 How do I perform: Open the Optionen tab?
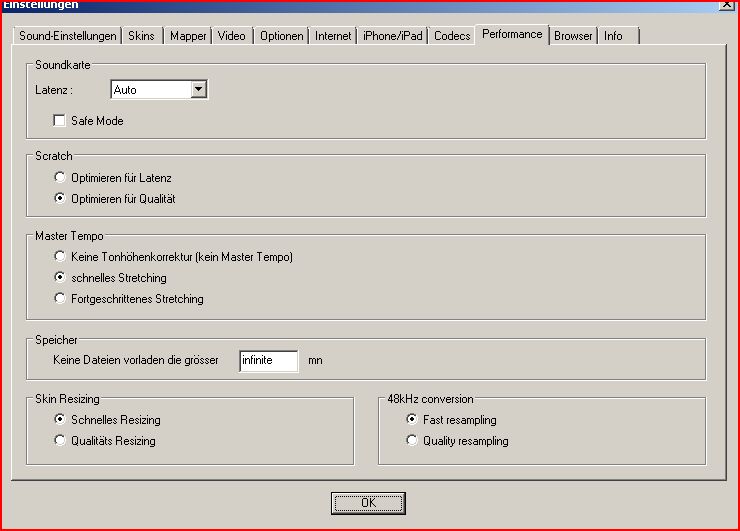[x=282, y=36]
